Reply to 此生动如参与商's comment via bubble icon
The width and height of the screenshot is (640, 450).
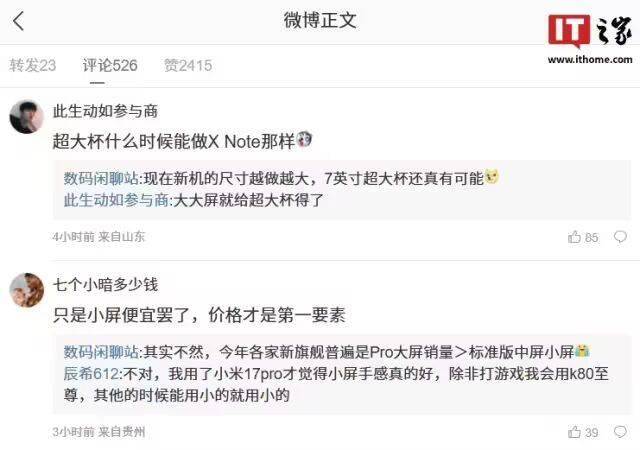620,237
